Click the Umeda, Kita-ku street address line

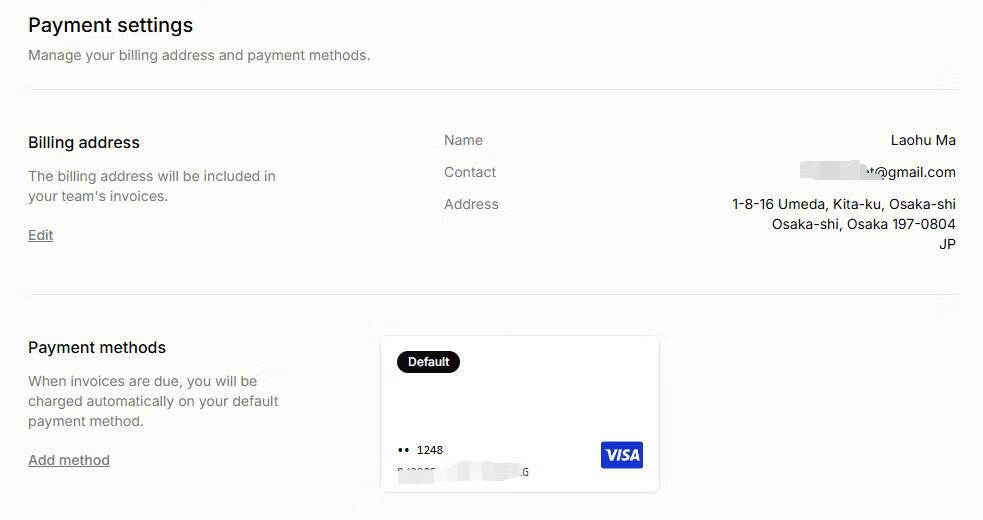844,204
